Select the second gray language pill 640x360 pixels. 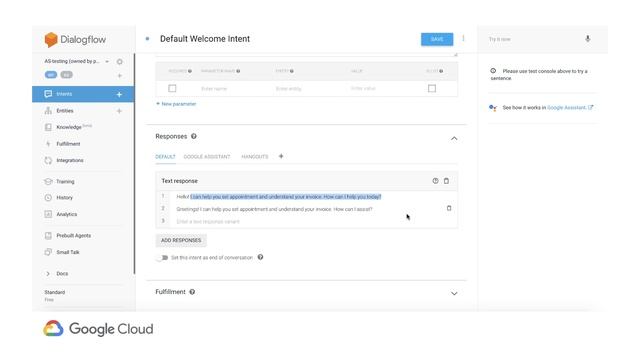tap(67, 75)
